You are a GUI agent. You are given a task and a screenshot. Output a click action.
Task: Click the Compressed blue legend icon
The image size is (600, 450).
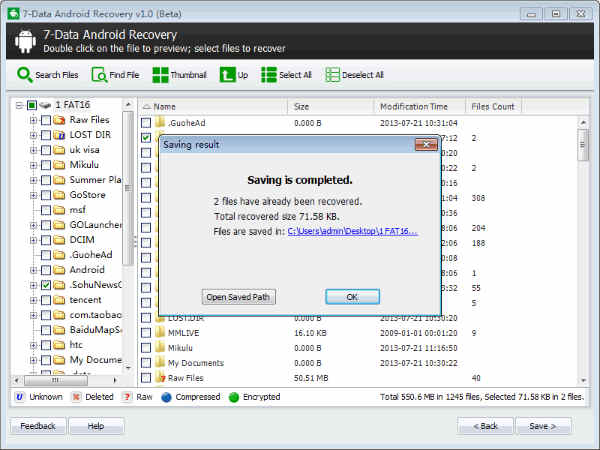coord(166,397)
